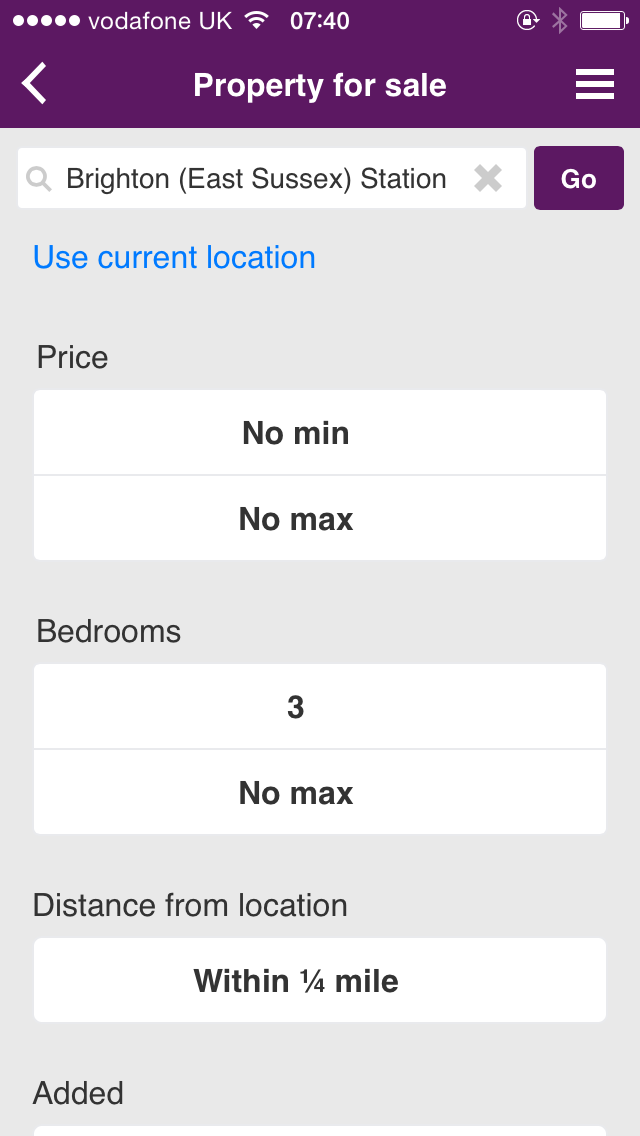Tap the battery indicator icon
The width and height of the screenshot is (640, 1136).
(603, 20)
